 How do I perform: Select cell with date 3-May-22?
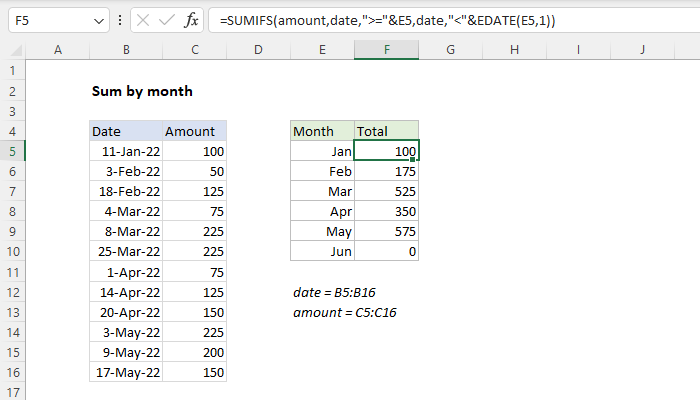point(126,333)
